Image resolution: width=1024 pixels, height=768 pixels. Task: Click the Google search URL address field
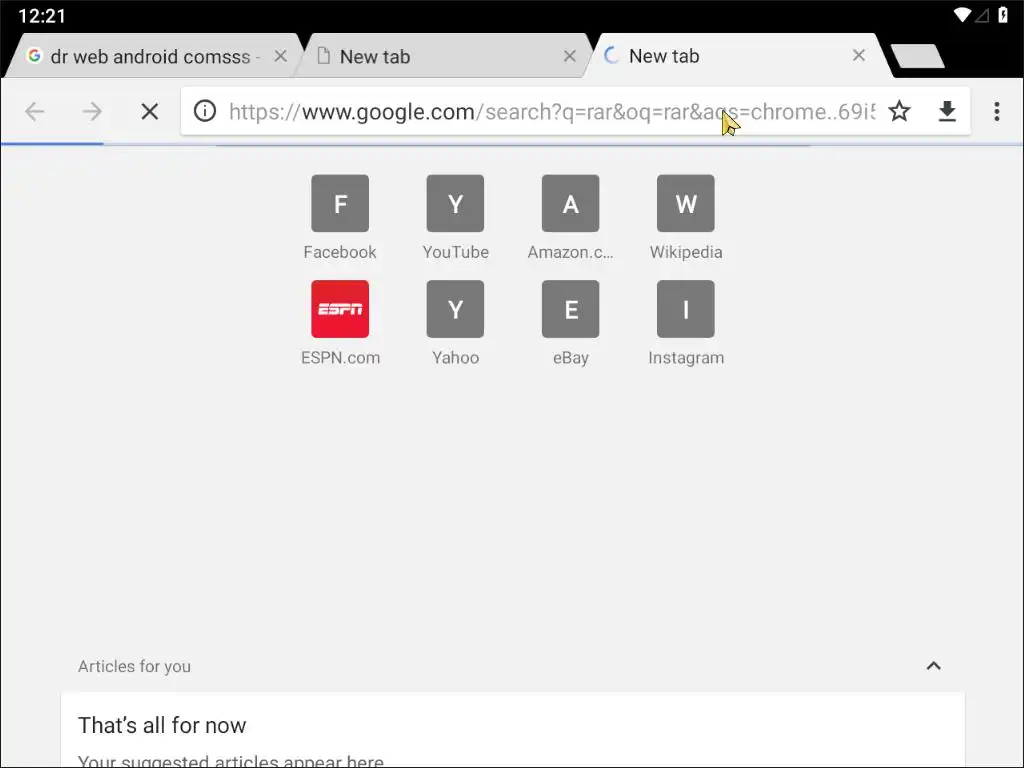(551, 112)
